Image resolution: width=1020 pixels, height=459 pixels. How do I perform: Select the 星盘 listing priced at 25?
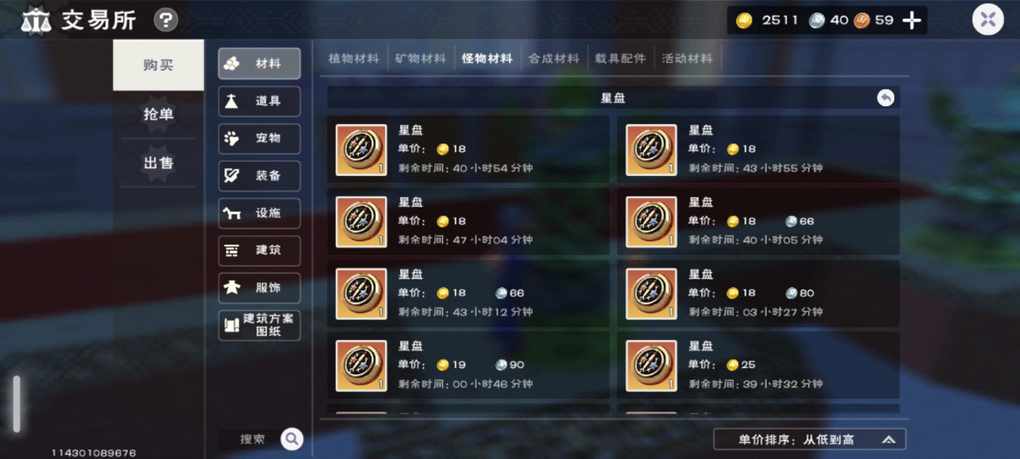(758, 366)
